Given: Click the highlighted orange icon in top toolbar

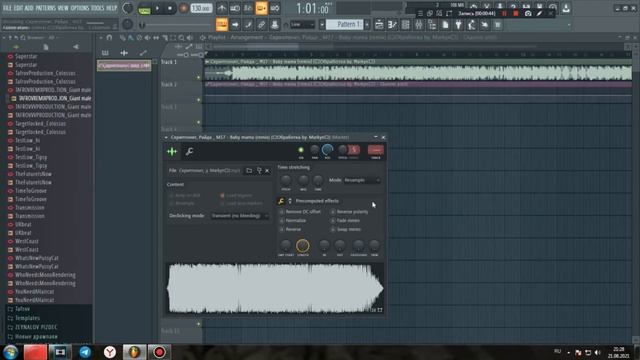Looking at the screenshot, I should tap(261, 8).
